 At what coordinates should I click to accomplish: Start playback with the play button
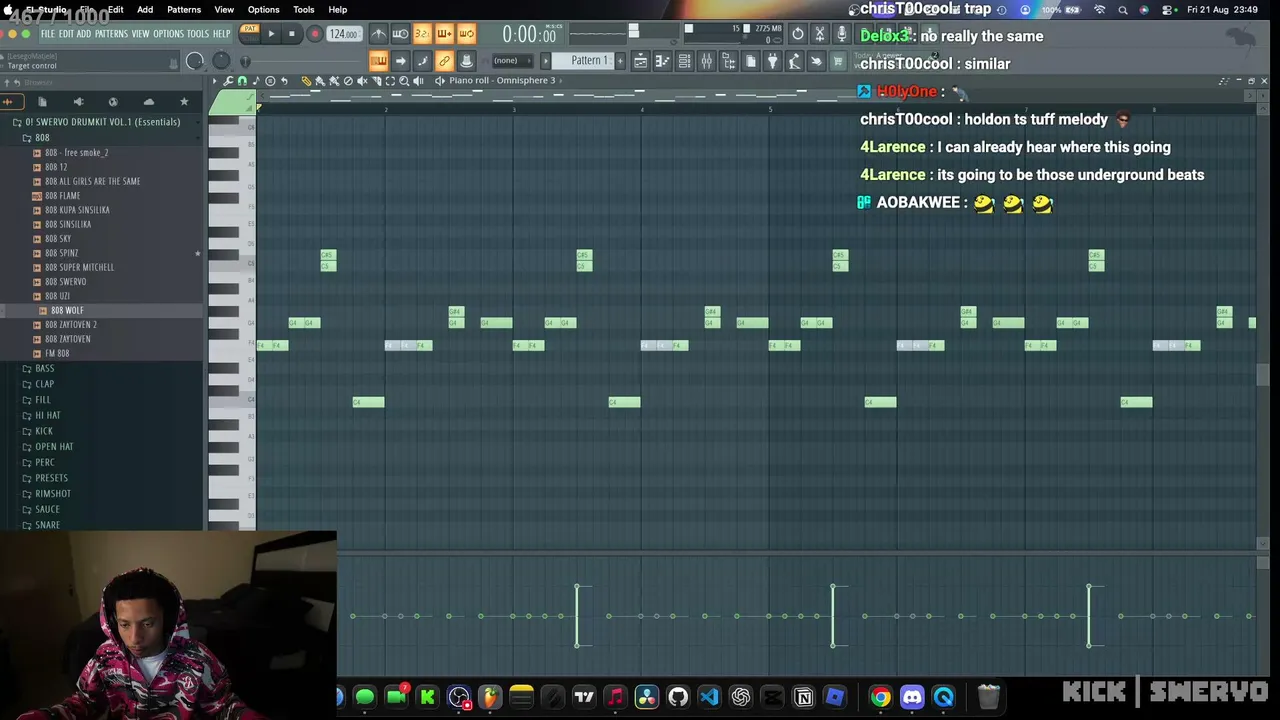tap(271, 34)
